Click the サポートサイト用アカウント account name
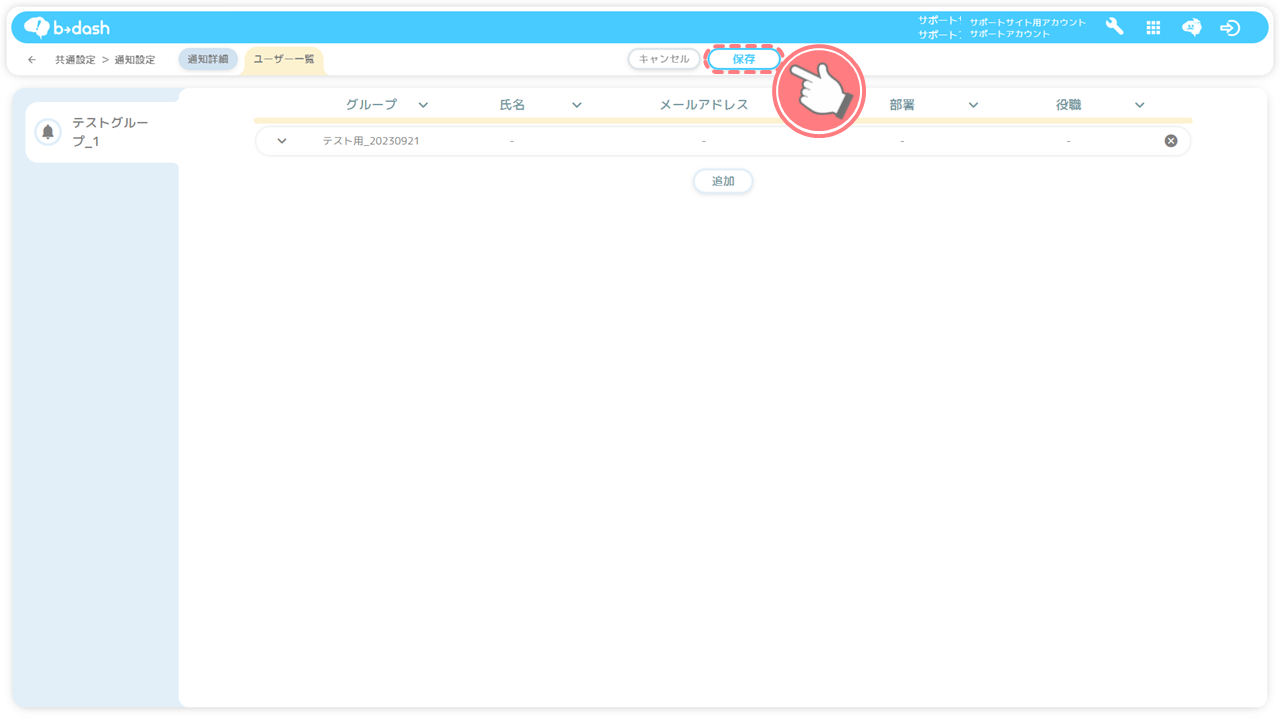This screenshot has height=720, width=1280. click(x=1027, y=22)
